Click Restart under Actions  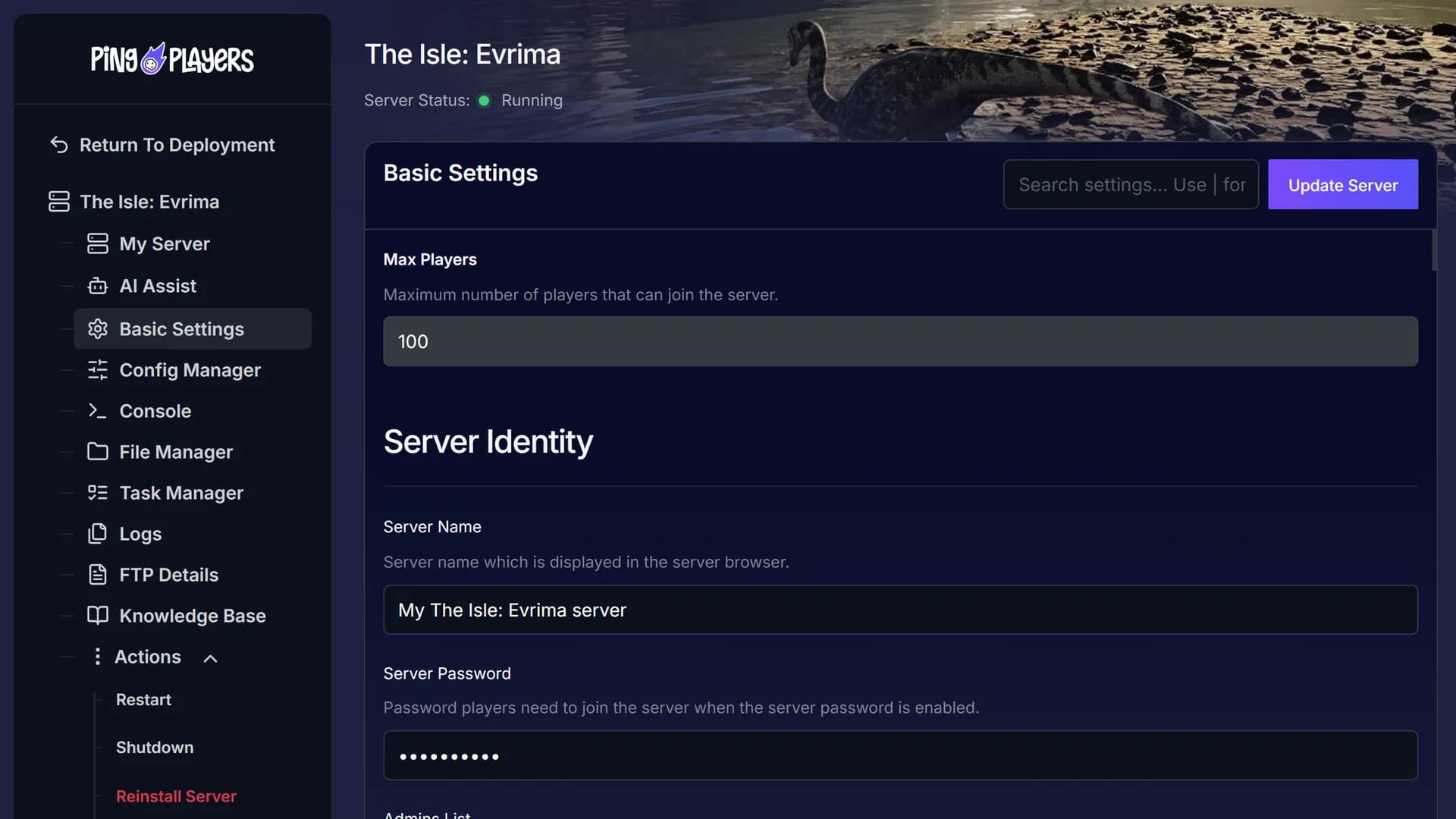point(143,700)
